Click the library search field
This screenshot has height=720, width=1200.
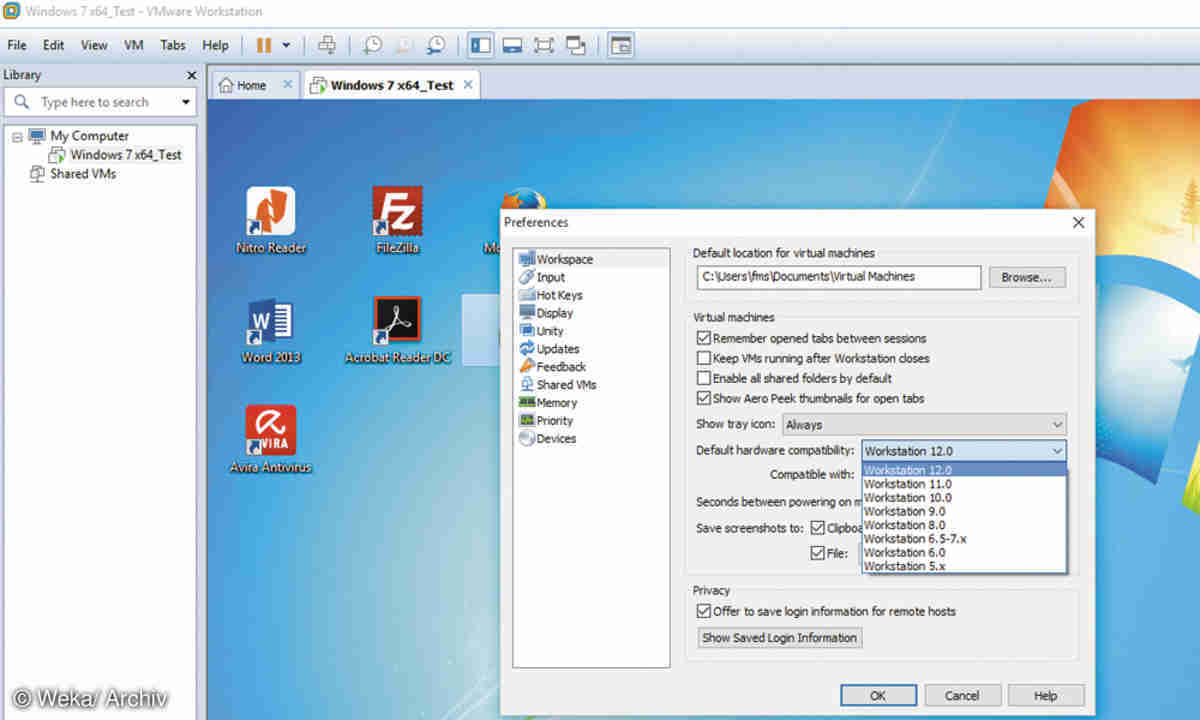coord(100,102)
